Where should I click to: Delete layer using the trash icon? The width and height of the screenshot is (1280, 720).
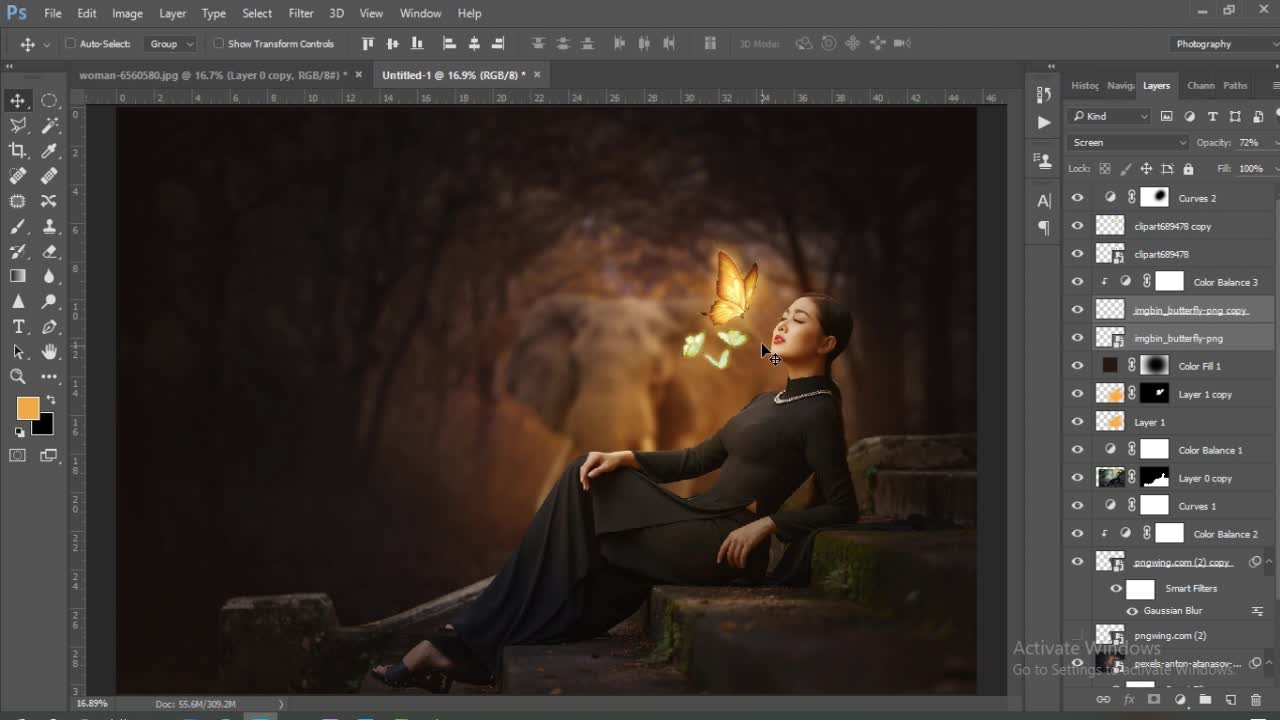click(1256, 700)
